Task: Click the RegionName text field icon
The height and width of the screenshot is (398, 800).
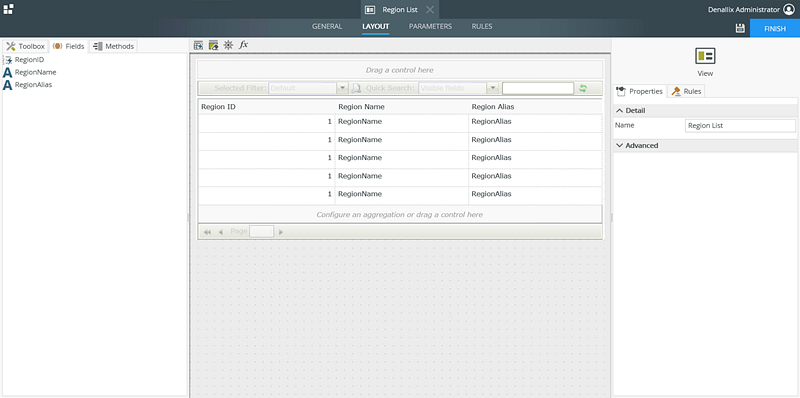Action: pyautogui.click(x=8, y=72)
